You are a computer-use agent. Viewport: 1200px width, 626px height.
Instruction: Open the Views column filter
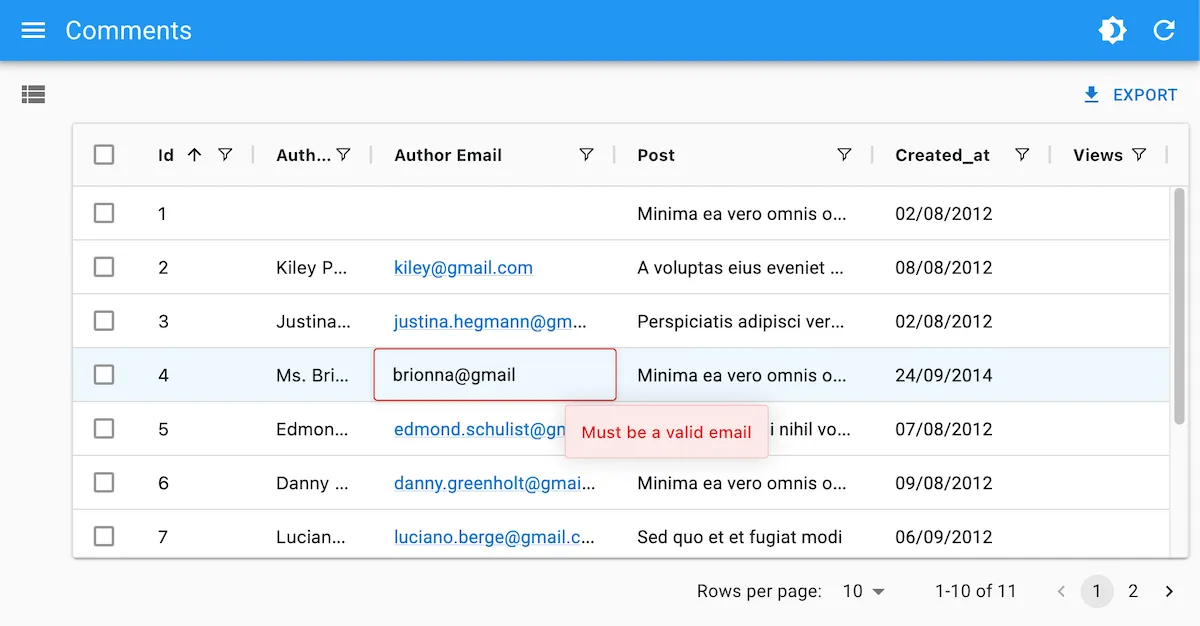[1139, 155]
